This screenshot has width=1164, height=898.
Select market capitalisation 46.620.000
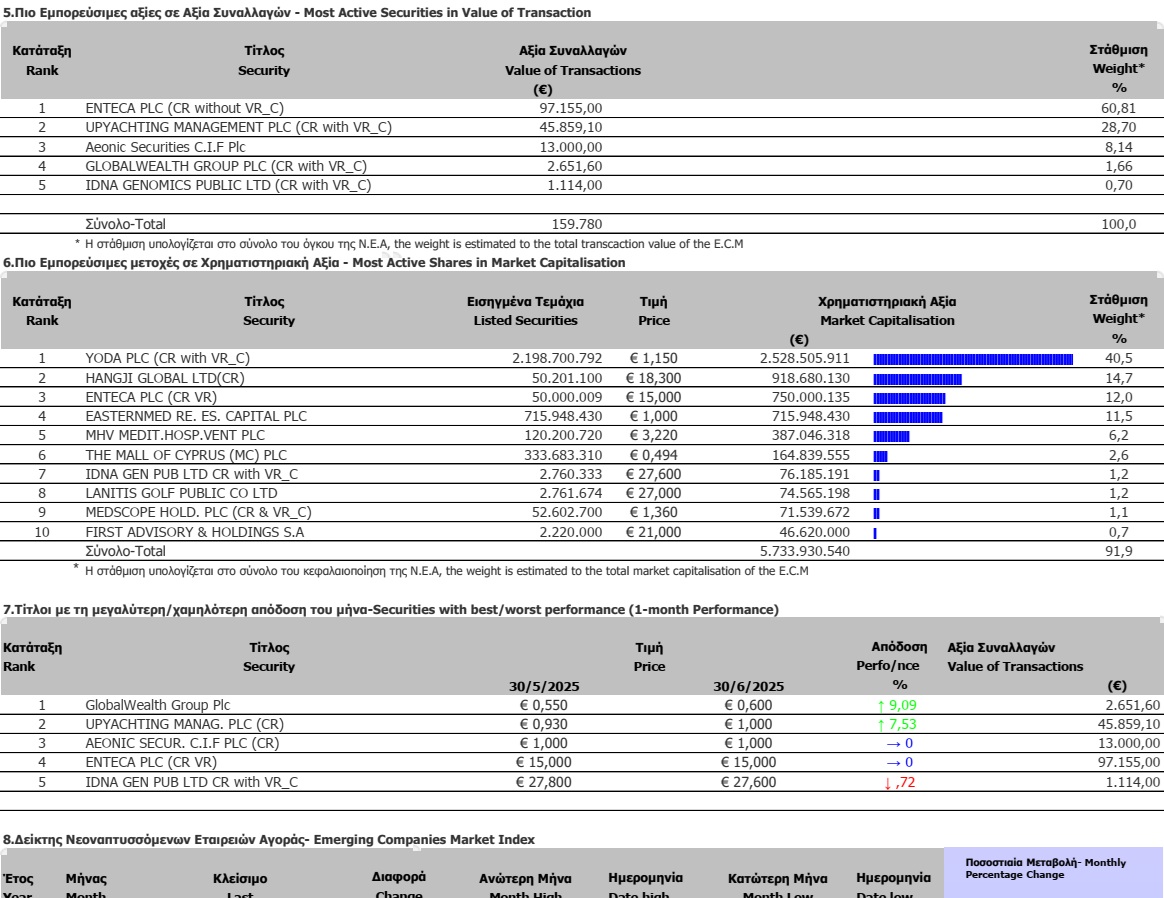pos(814,533)
